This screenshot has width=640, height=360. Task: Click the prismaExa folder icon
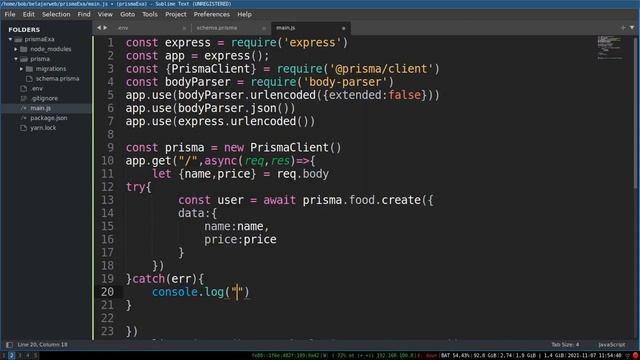click(18, 40)
